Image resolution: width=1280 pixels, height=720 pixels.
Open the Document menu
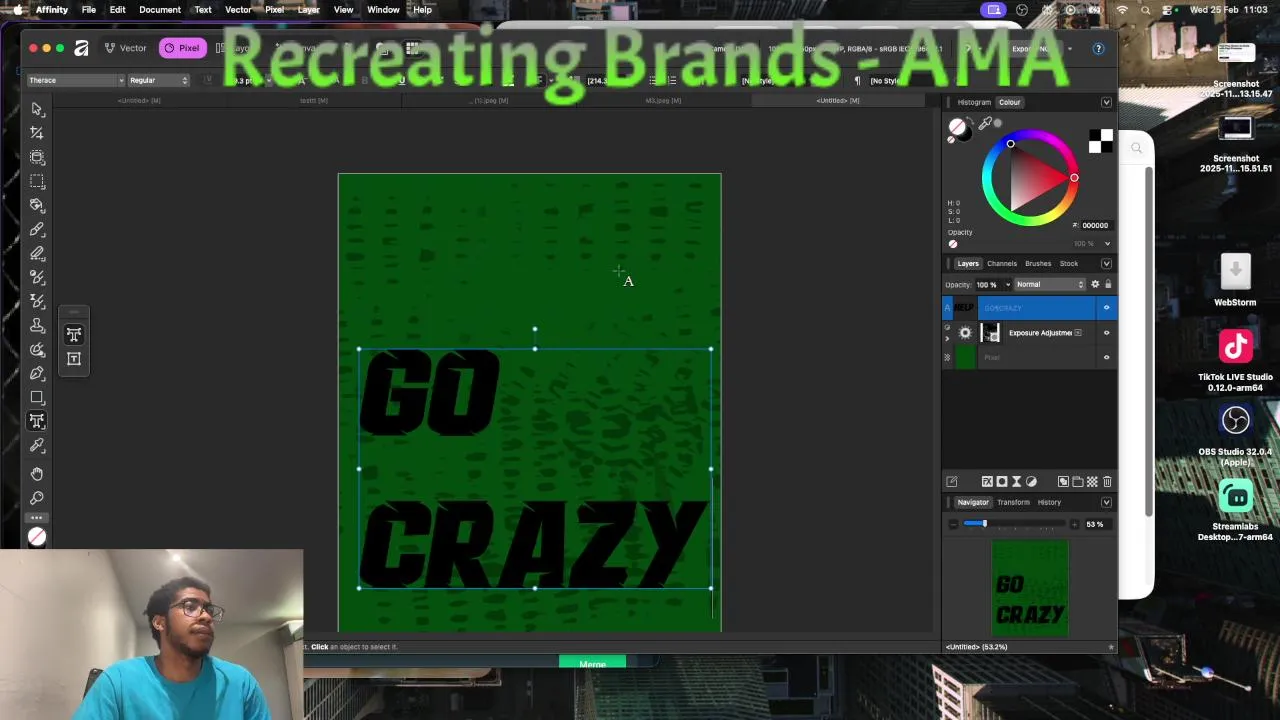click(x=160, y=10)
